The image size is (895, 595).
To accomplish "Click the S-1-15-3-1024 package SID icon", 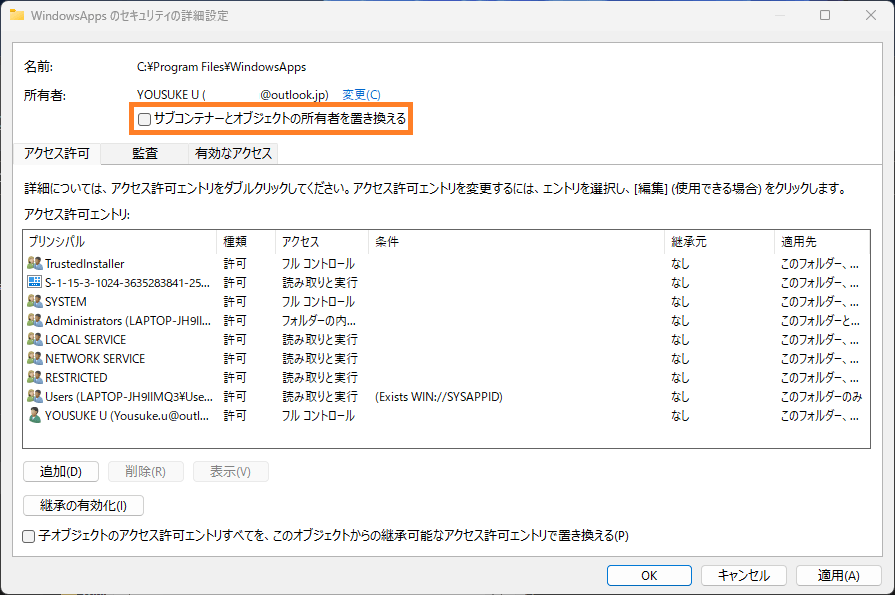I will click(35, 282).
